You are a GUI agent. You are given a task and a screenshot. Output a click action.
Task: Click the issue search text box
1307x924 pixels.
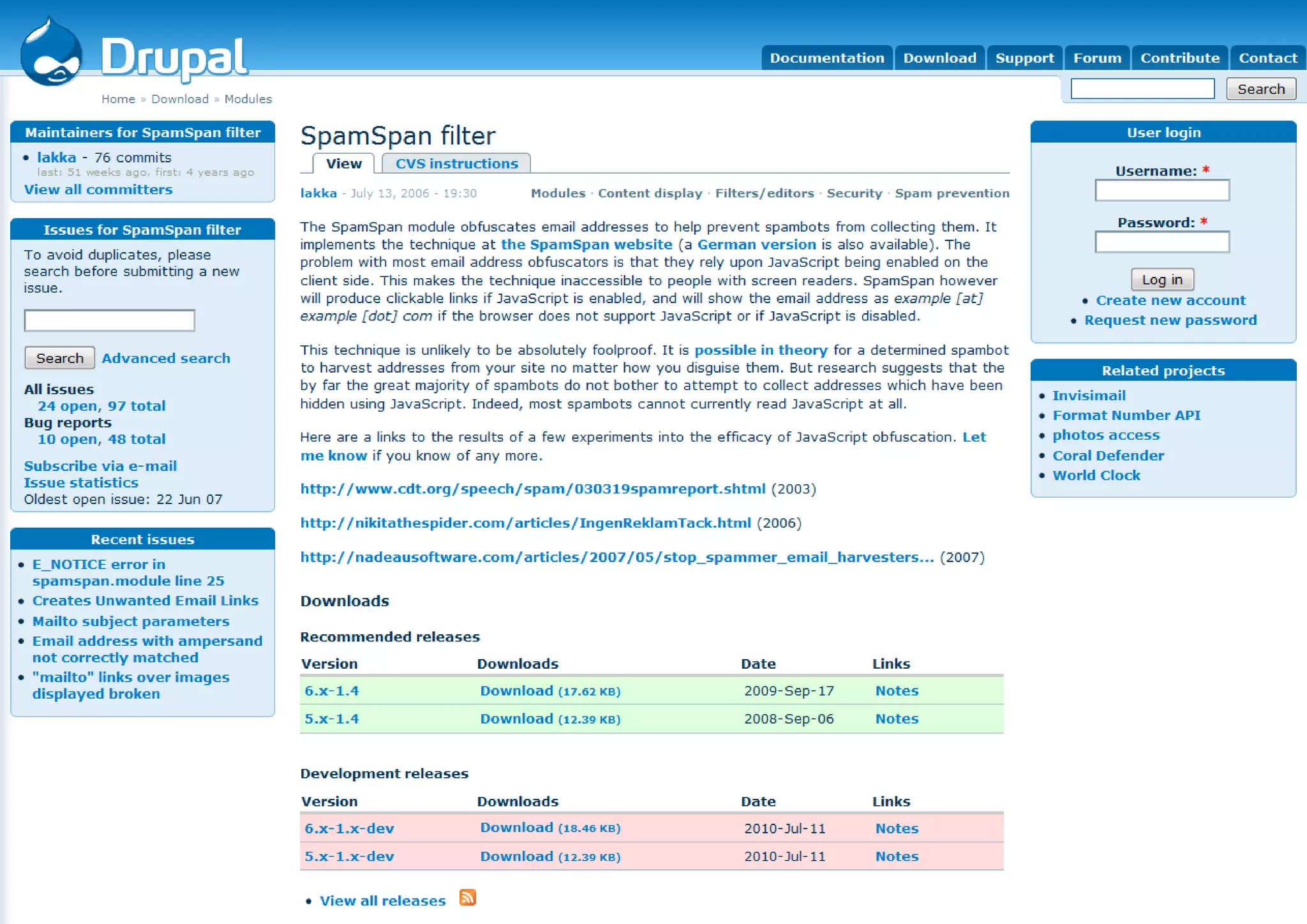[109, 320]
